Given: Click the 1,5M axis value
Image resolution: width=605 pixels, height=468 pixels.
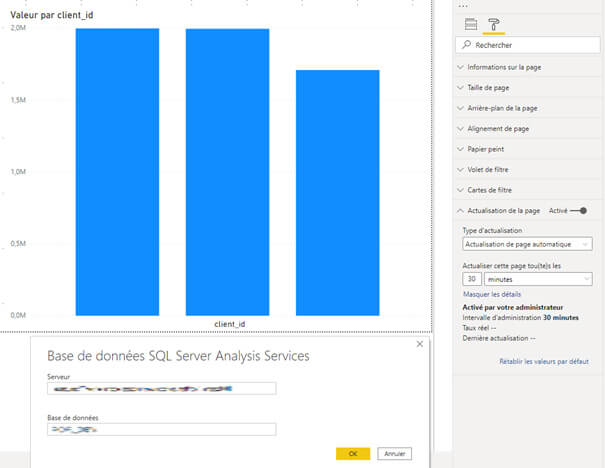Looking at the screenshot, I should 18,100.
